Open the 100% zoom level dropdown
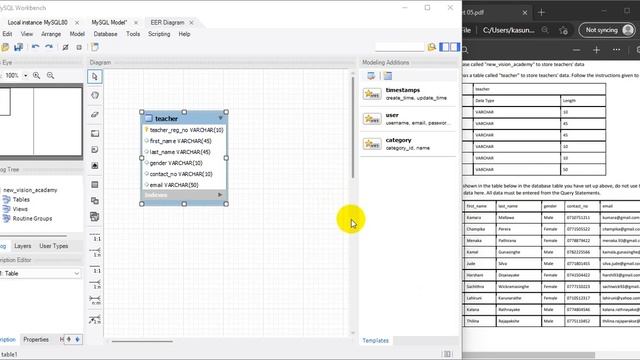 [25, 76]
